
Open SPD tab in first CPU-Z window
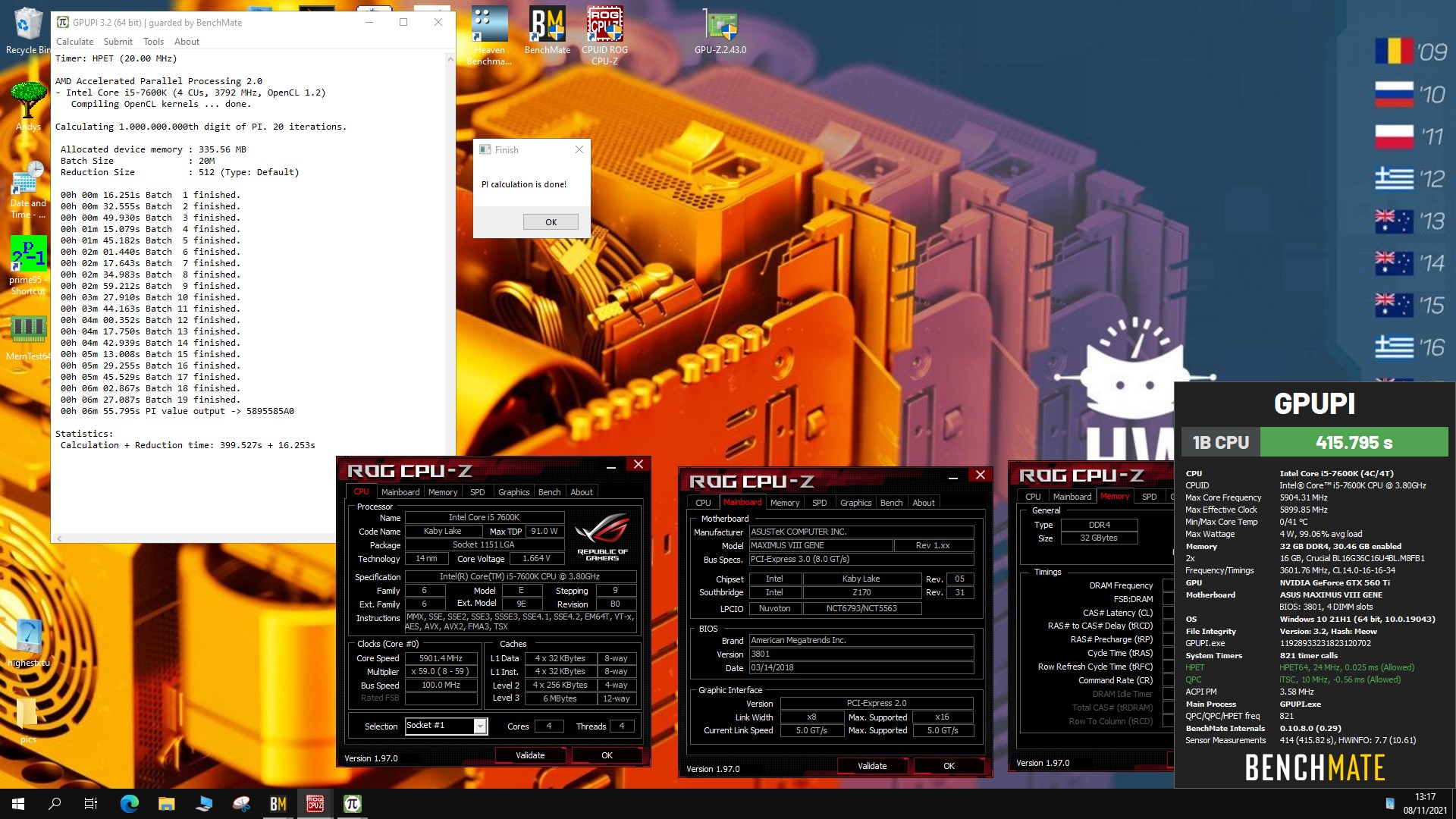tap(477, 492)
